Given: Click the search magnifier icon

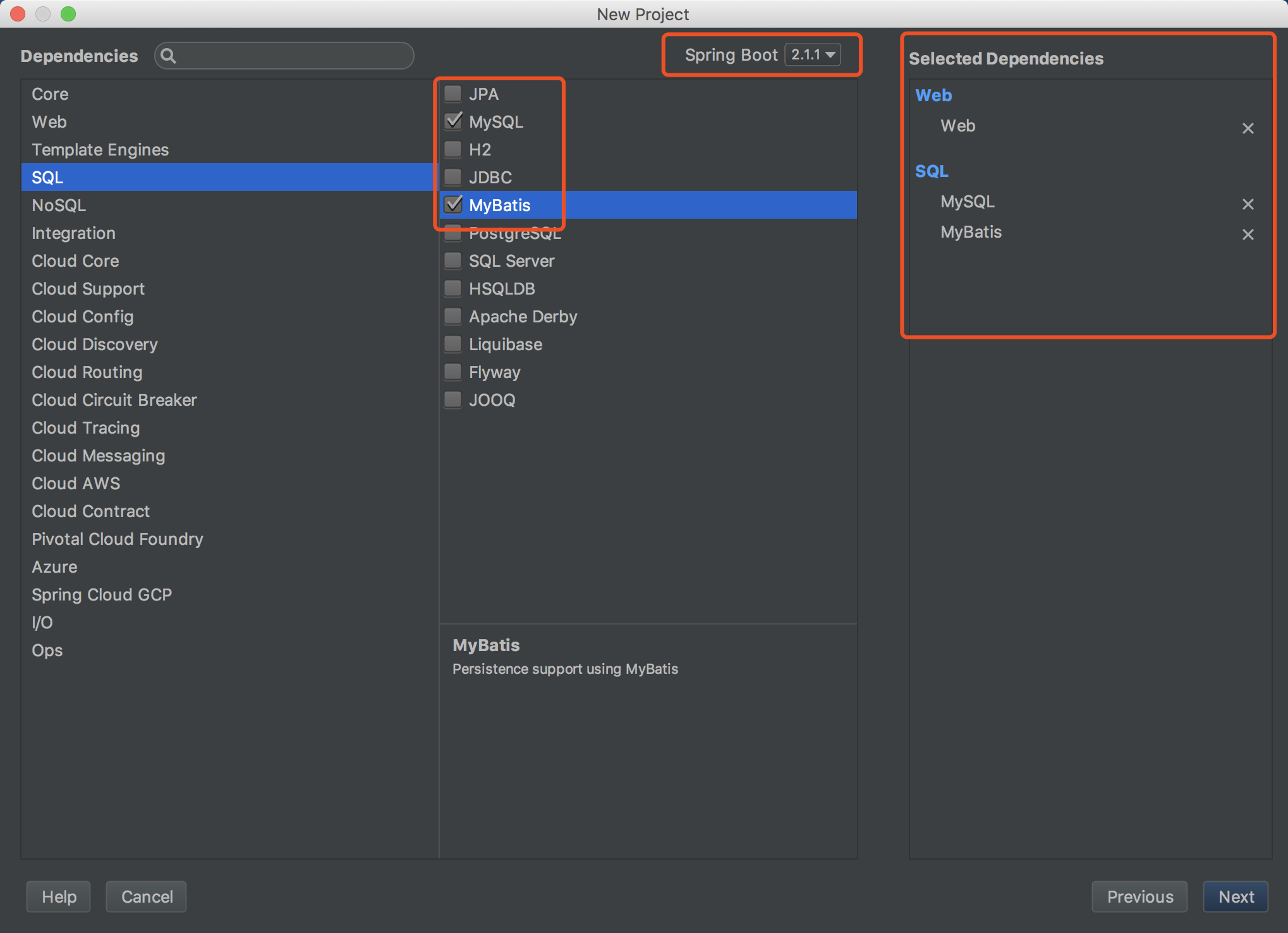Looking at the screenshot, I should pos(168,56).
